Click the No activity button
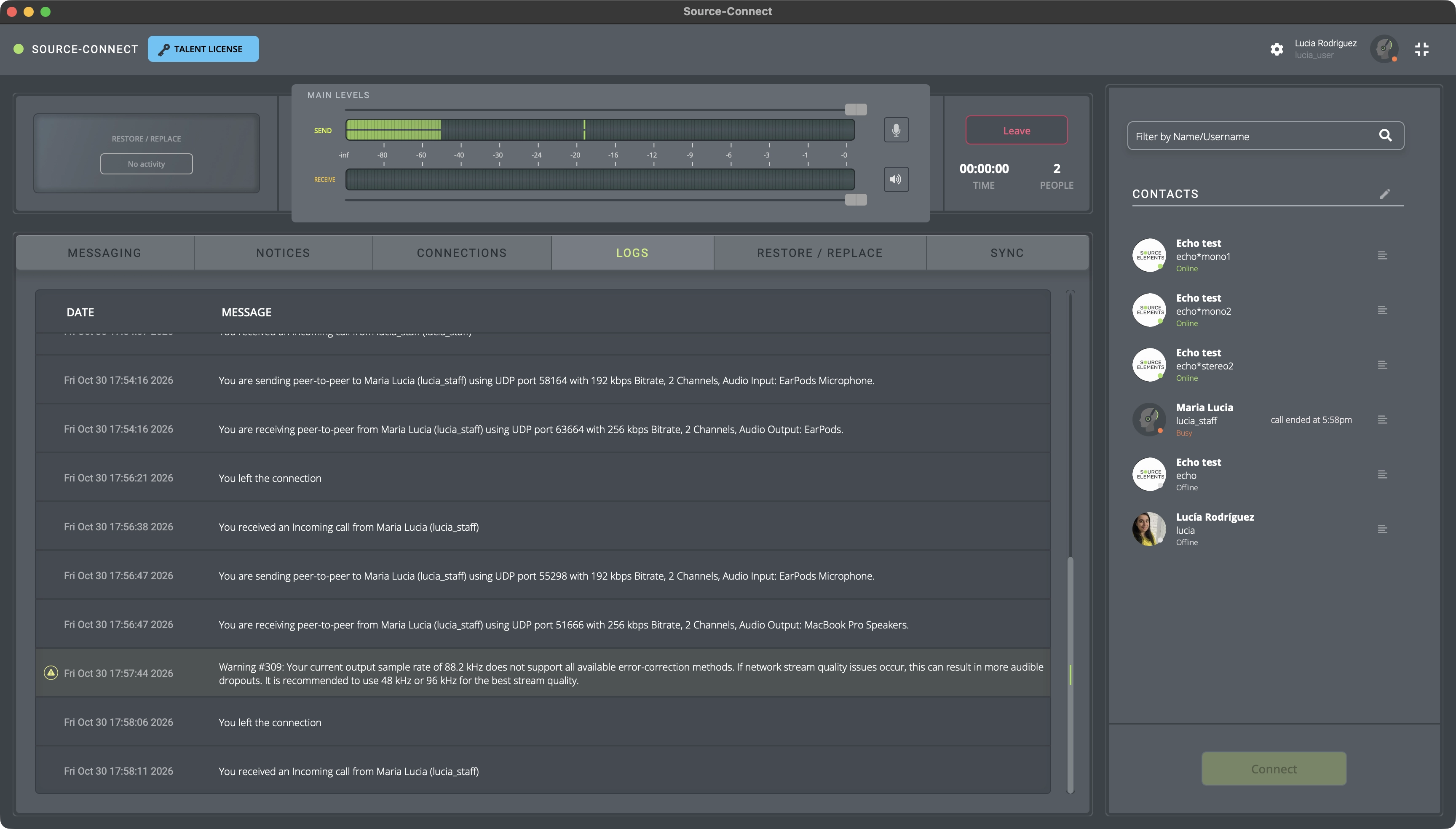 (146, 164)
